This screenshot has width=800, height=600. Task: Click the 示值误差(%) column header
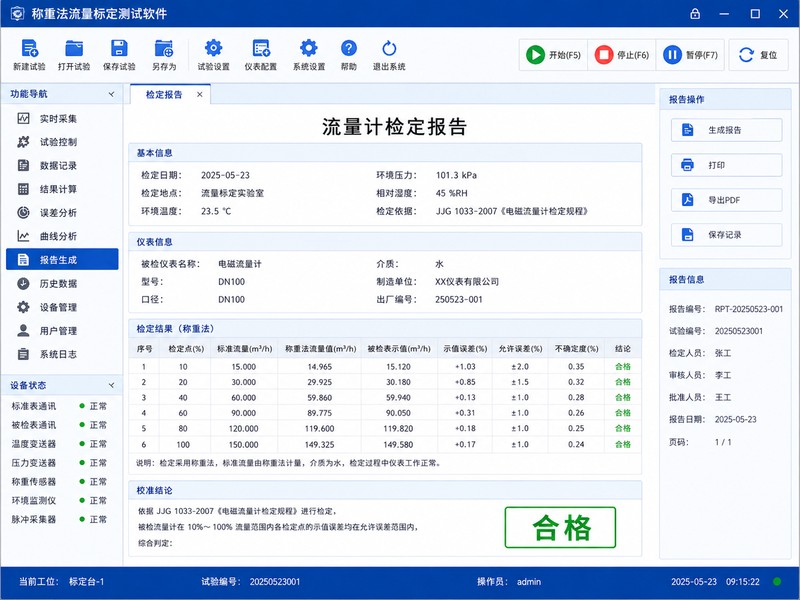pyautogui.click(x=465, y=349)
